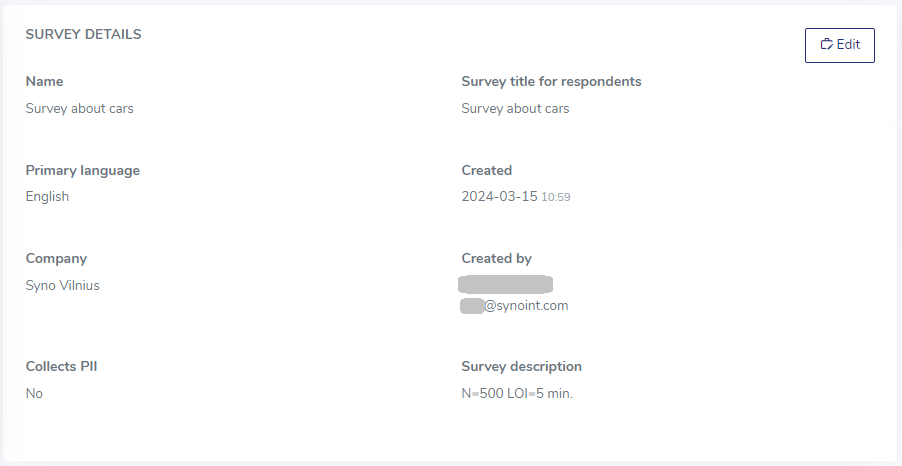Click the creation date 2024-03-15
The image size is (902, 466).
tap(499, 197)
